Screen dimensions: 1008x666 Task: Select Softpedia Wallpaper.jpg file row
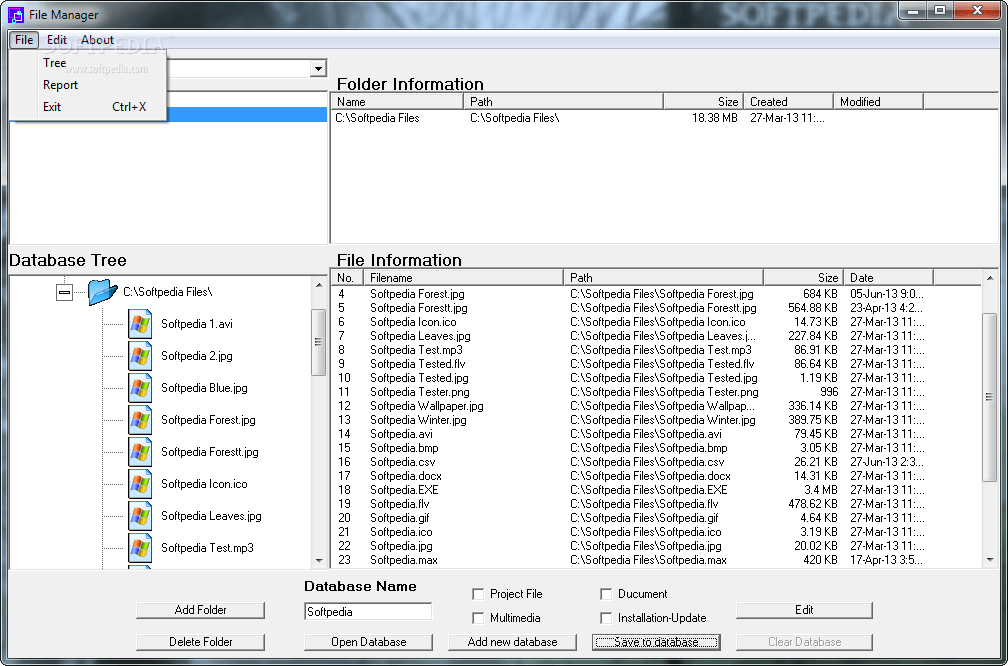656,406
